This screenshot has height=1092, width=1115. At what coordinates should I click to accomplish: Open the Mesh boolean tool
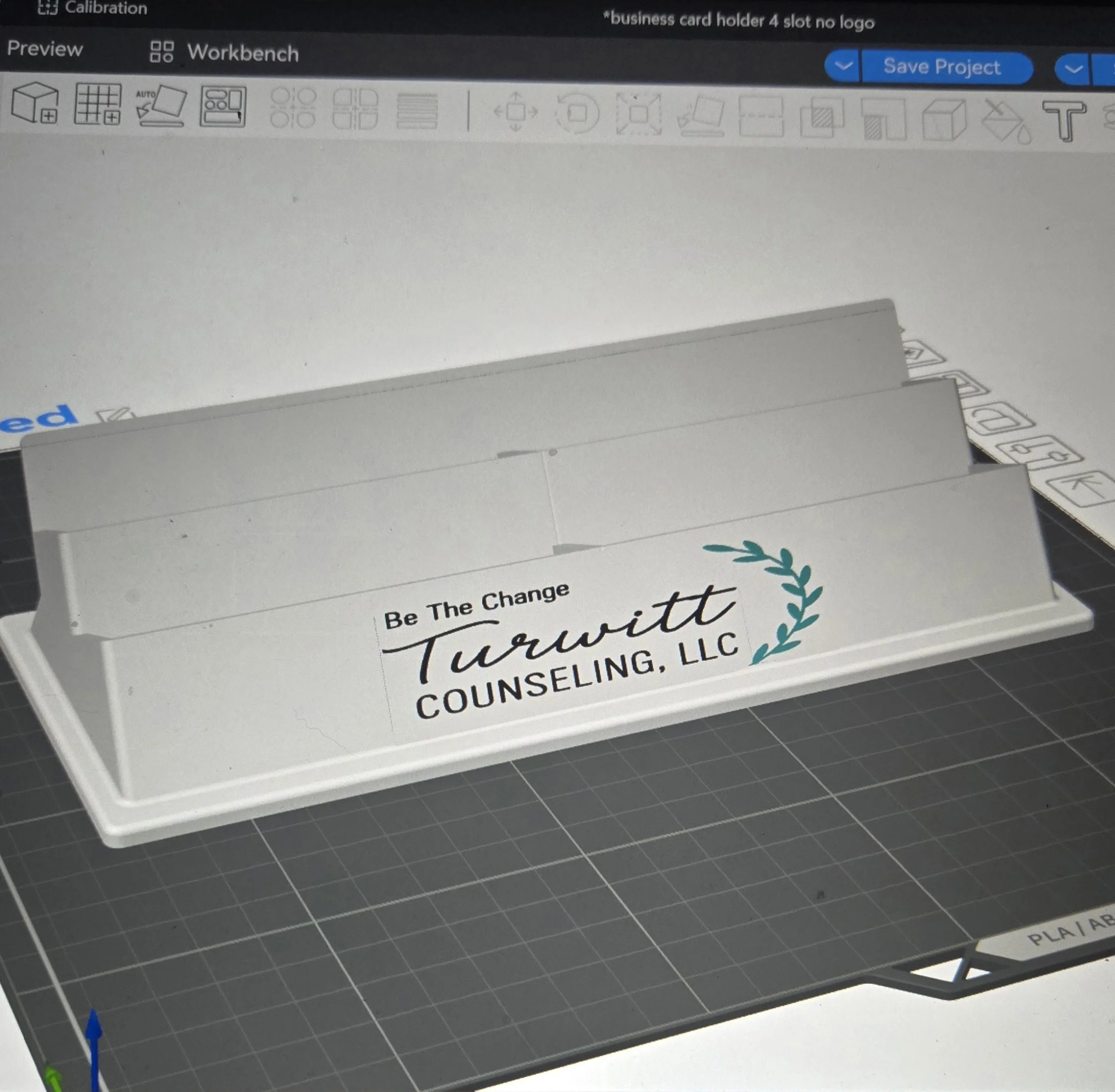point(822,118)
